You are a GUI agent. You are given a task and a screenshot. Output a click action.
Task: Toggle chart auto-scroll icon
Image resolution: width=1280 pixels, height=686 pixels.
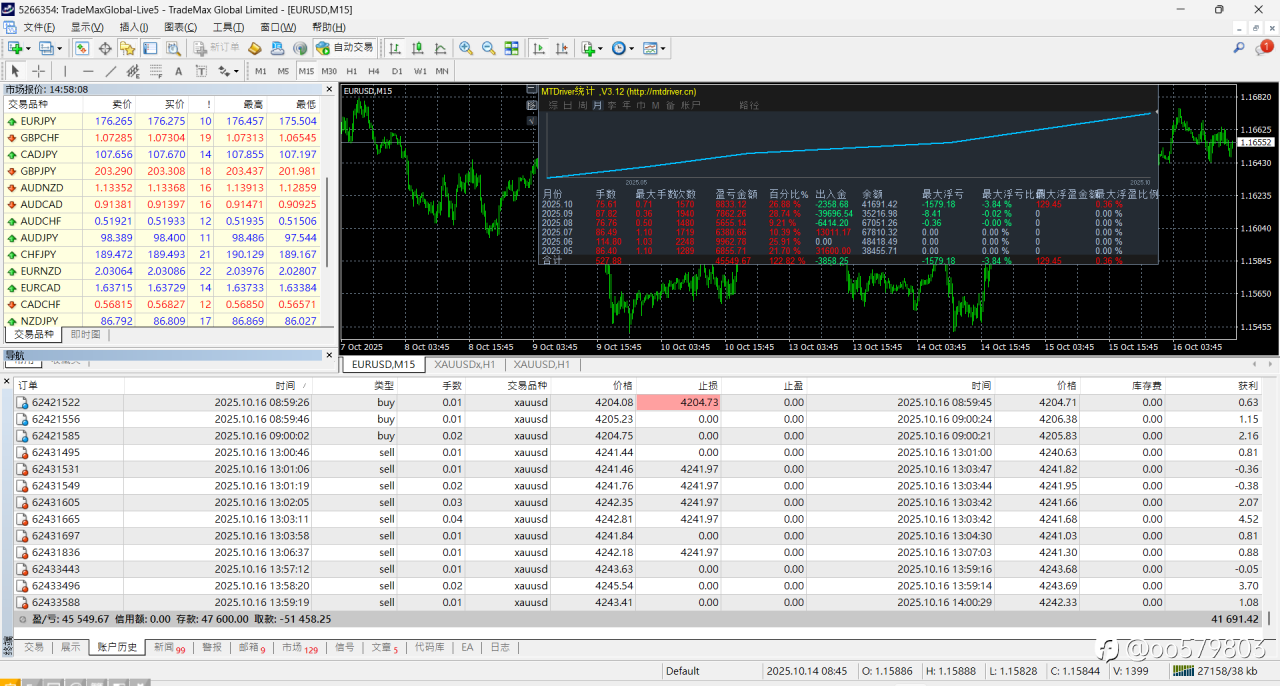click(x=538, y=48)
